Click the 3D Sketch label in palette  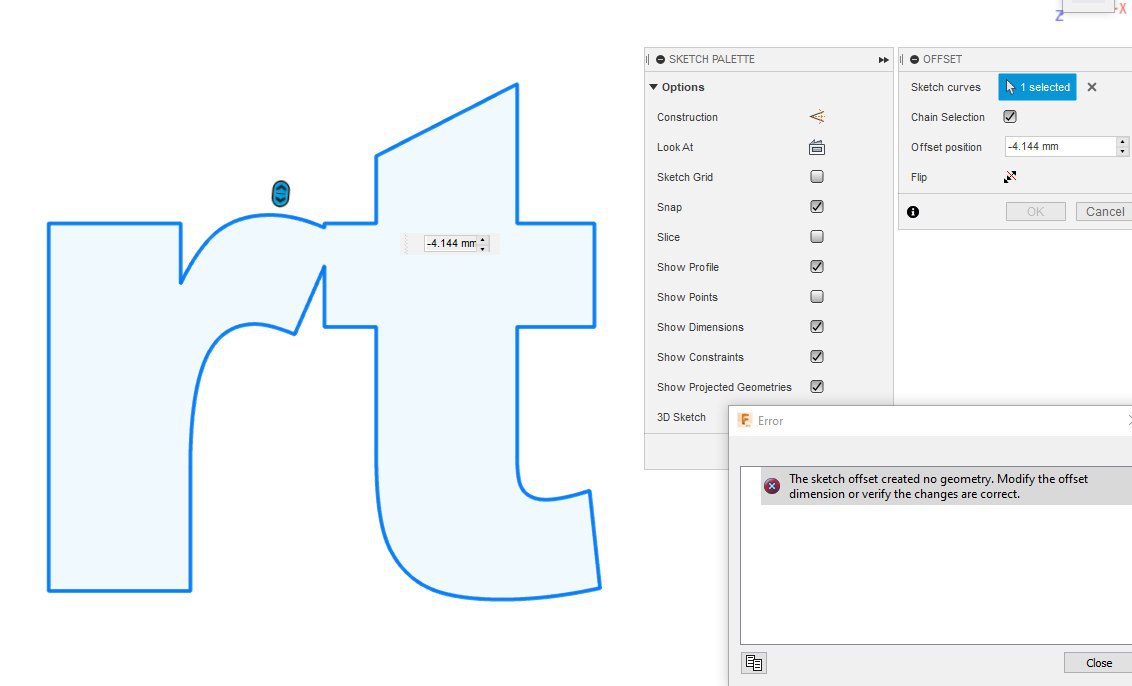[x=681, y=417]
